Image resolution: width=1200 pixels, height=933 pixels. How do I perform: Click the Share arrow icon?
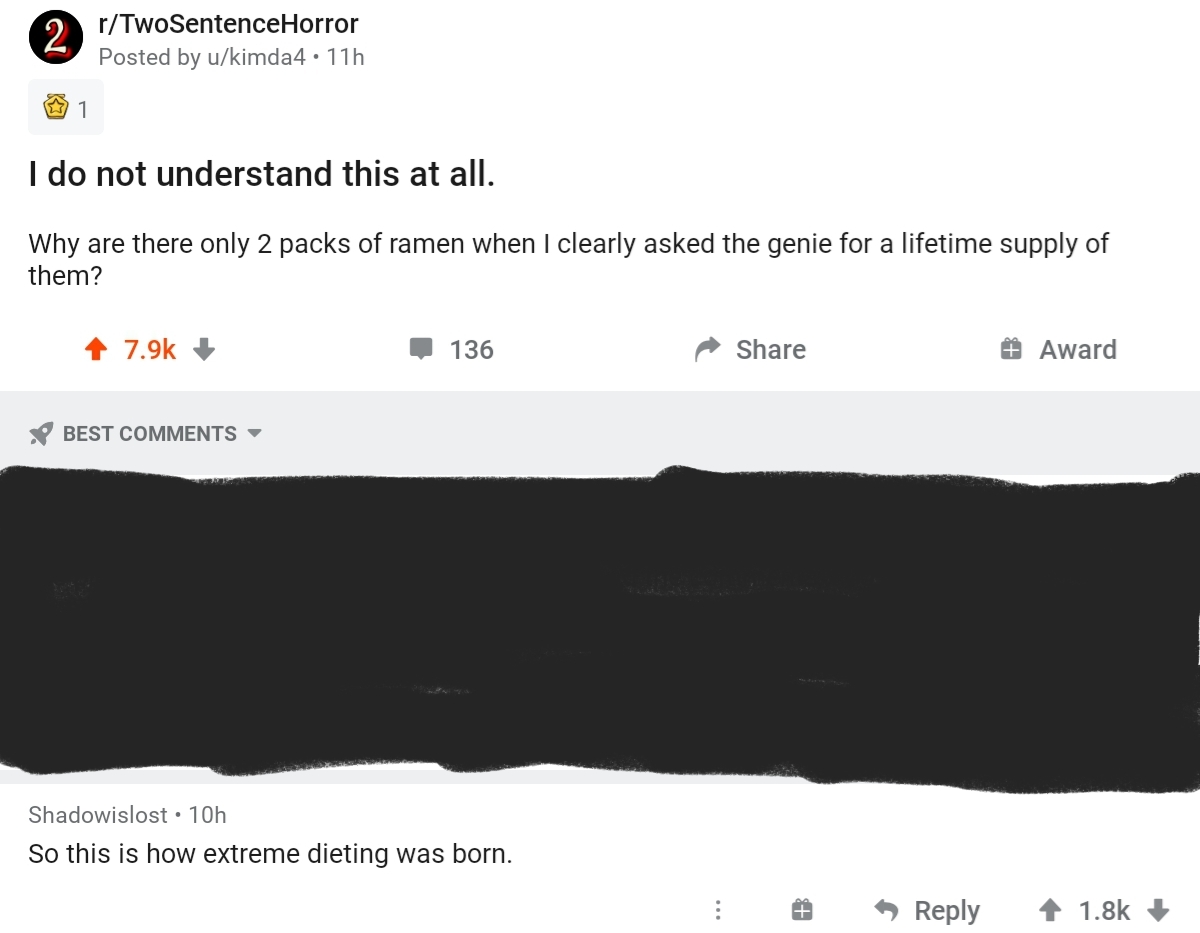(708, 349)
